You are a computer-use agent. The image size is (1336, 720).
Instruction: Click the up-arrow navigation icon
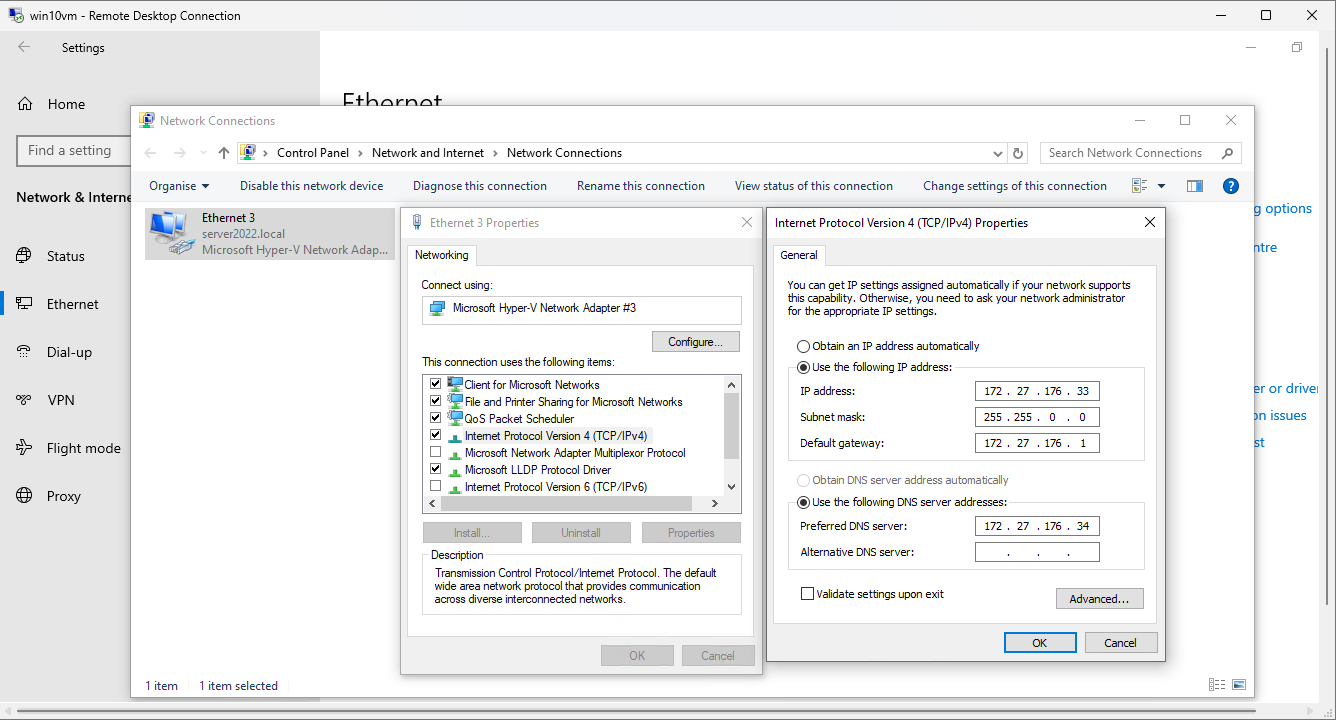coord(224,153)
